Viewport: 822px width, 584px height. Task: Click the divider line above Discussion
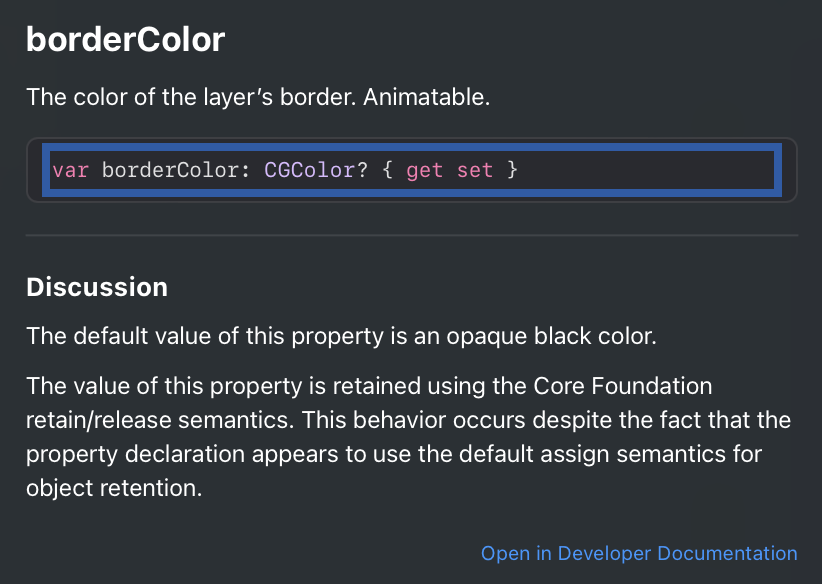(x=412, y=235)
